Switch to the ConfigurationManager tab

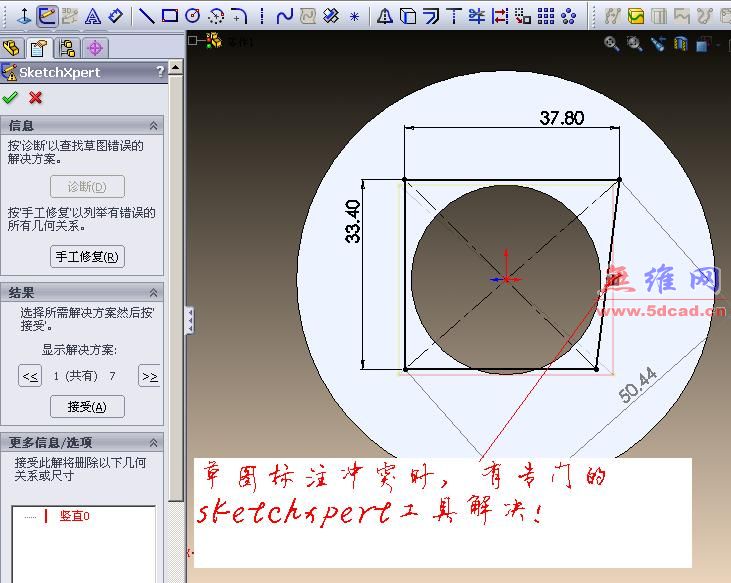(x=67, y=48)
